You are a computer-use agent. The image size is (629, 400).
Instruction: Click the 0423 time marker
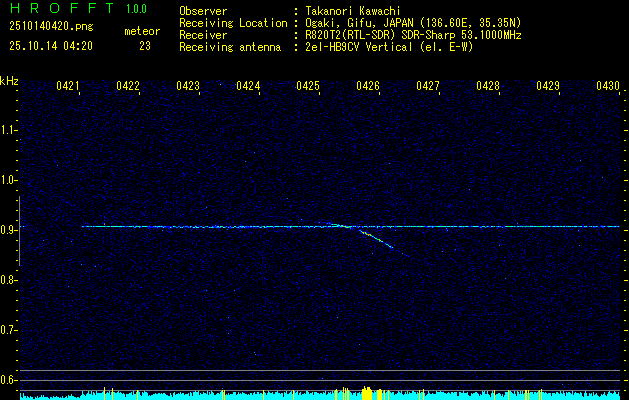188,86
